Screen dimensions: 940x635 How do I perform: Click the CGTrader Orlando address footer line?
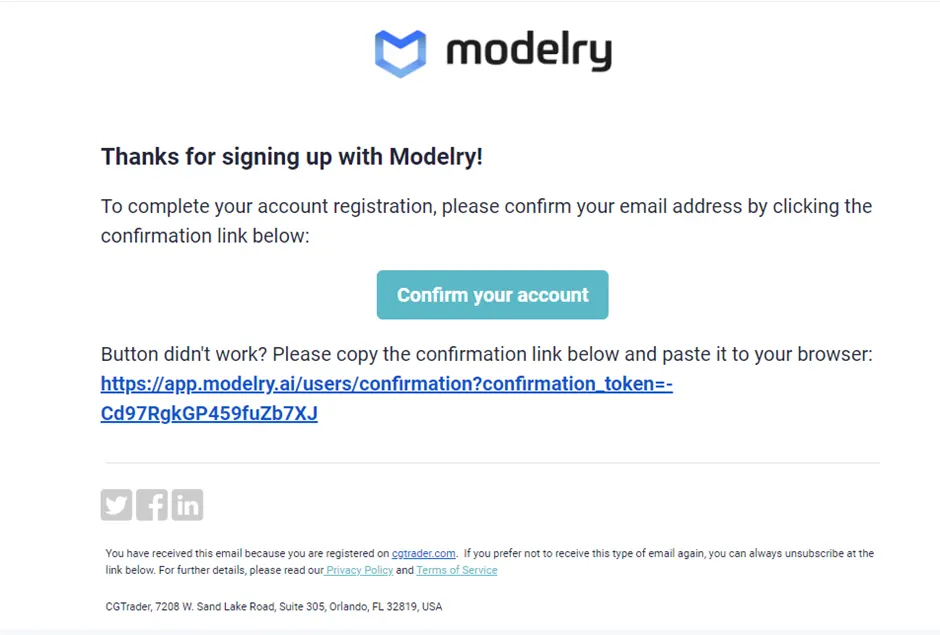pyautogui.click(x=273, y=607)
